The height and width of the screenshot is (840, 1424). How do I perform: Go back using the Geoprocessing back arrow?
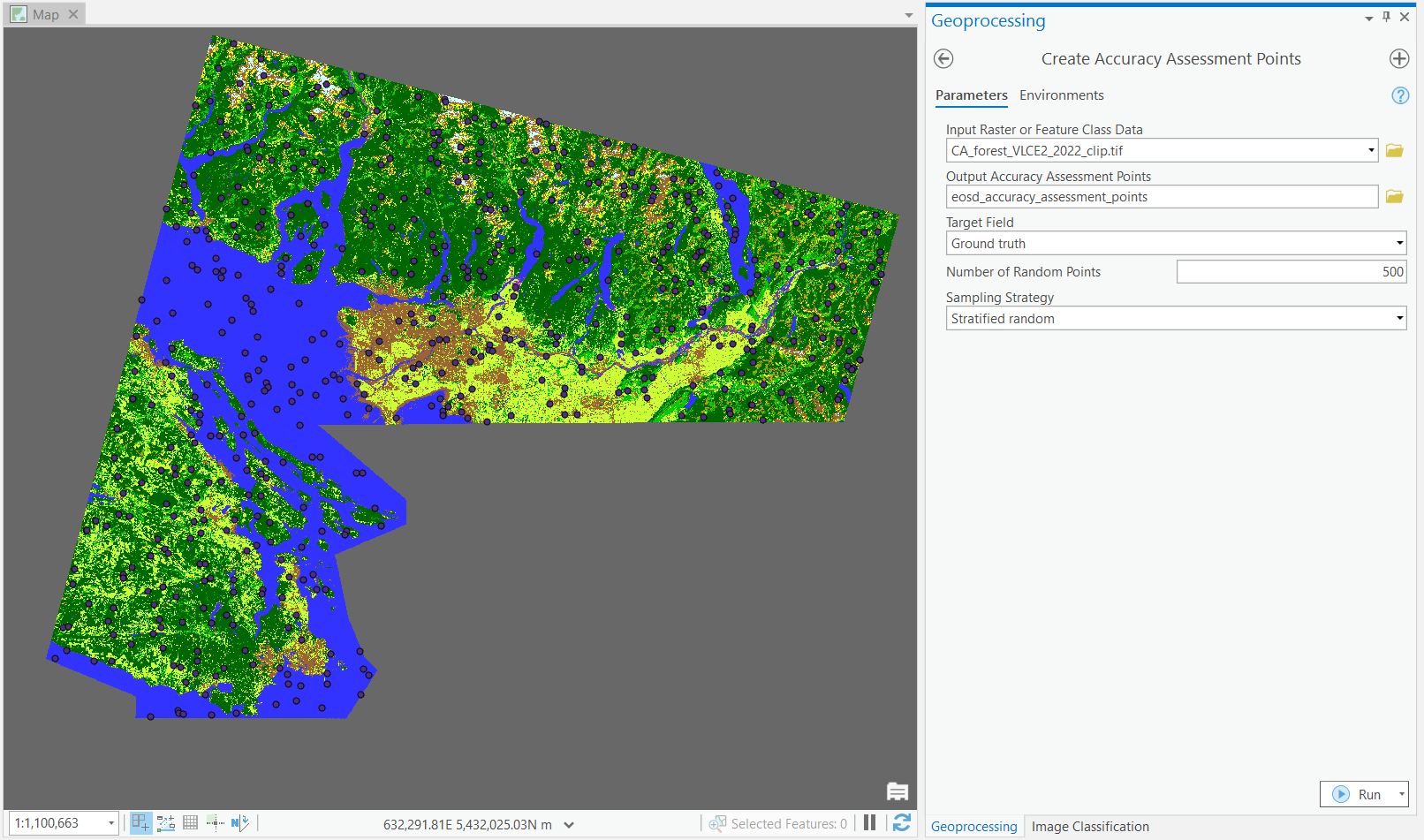coord(943,59)
